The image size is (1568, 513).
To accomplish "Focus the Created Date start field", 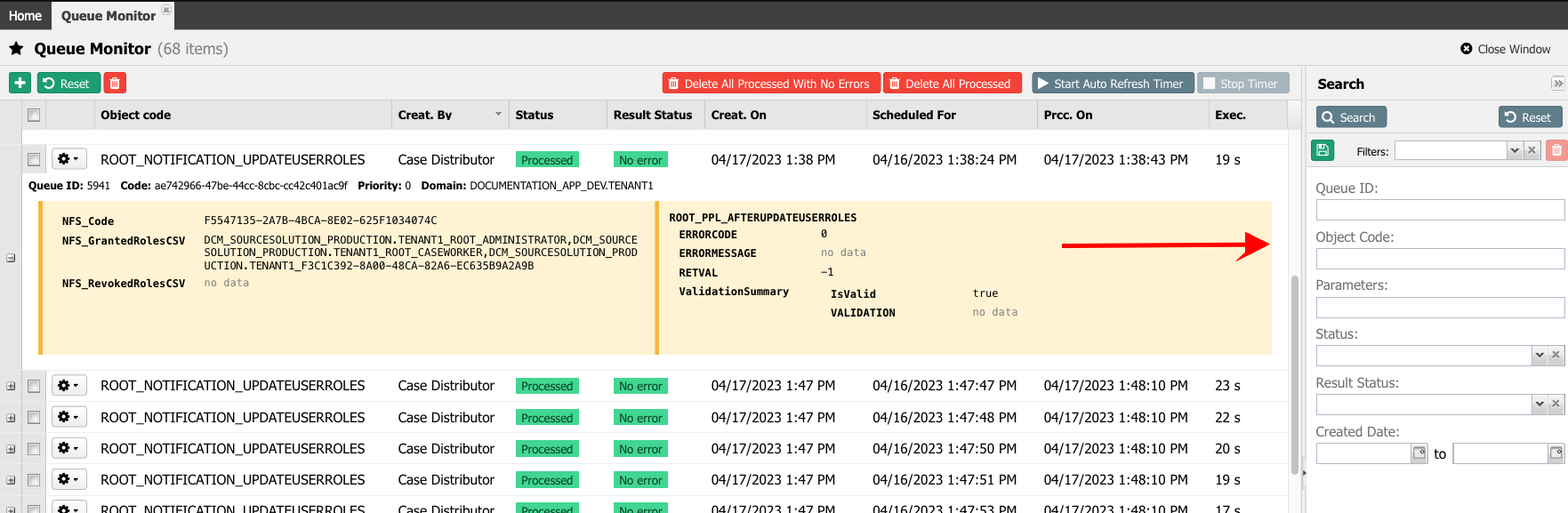I will tap(1363, 453).
